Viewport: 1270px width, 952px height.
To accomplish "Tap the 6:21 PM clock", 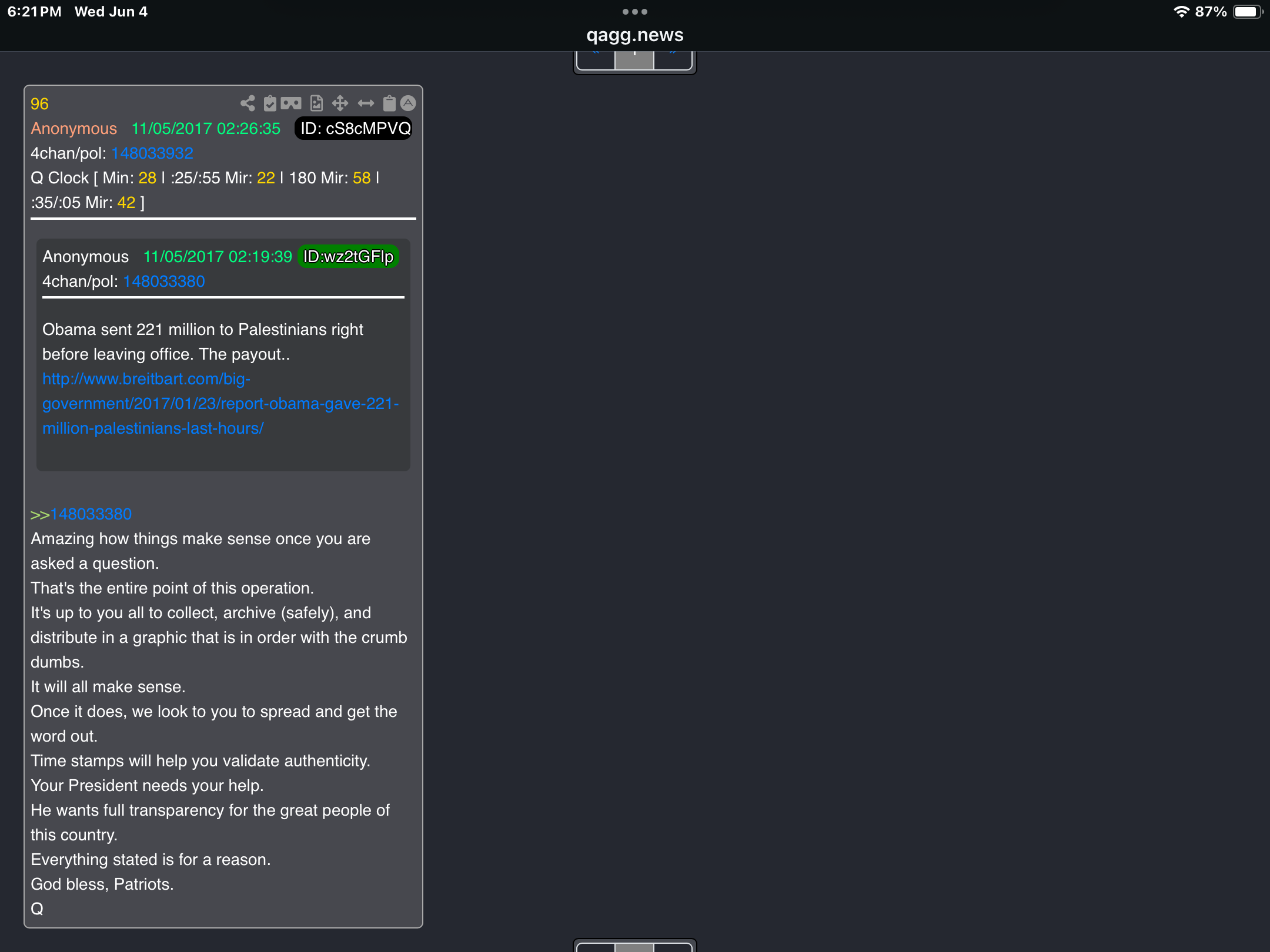I will pos(35,12).
